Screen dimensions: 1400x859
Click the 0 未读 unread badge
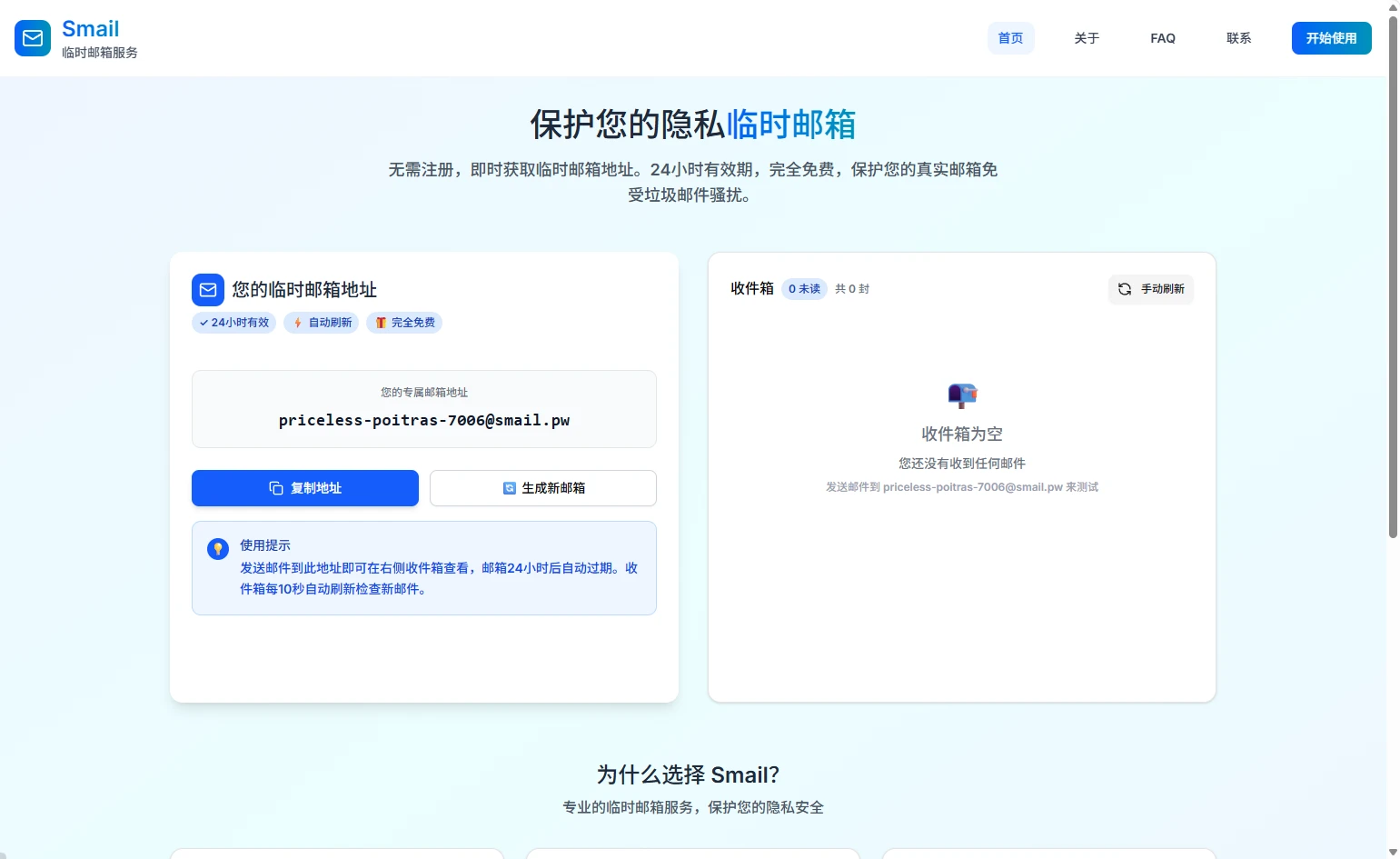pos(804,289)
